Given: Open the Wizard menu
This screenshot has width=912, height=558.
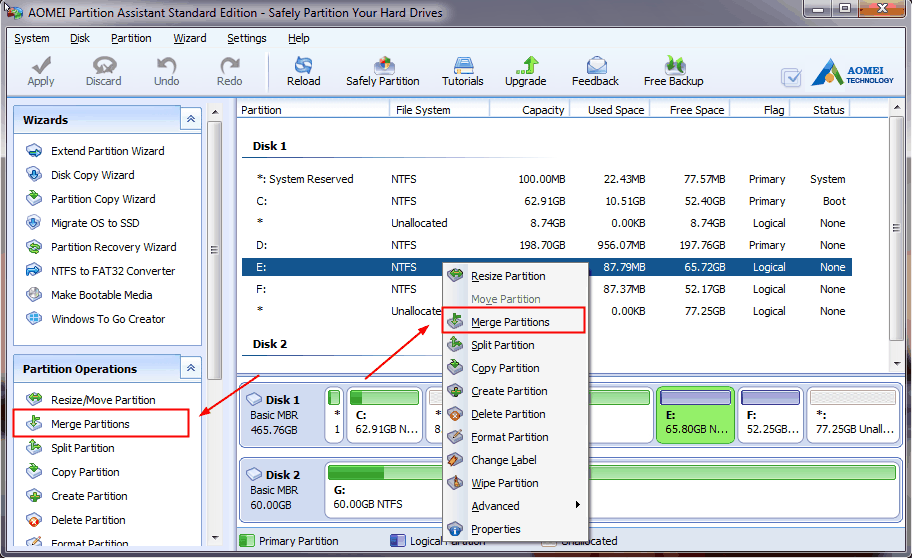Looking at the screenshot, I should (190, 38).
